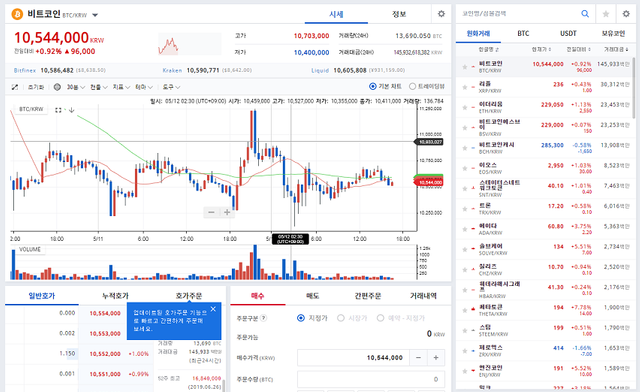Sort coin list by 현재가 column
Viewport: 640px width, 392px height.
point(541,49)
